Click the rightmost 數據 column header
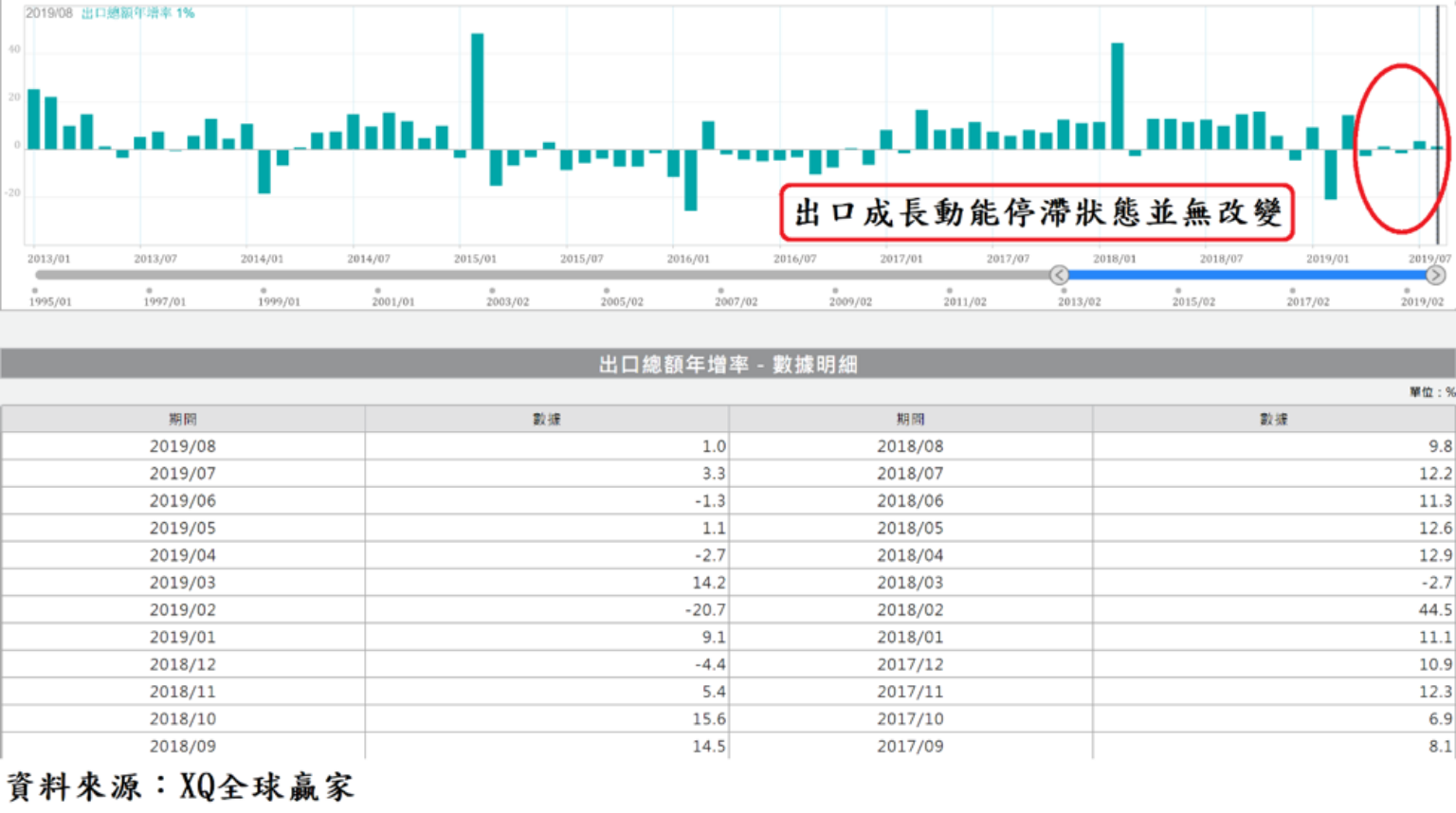This screenshot has width=1456, height=813. click(x=1273, y=419)
